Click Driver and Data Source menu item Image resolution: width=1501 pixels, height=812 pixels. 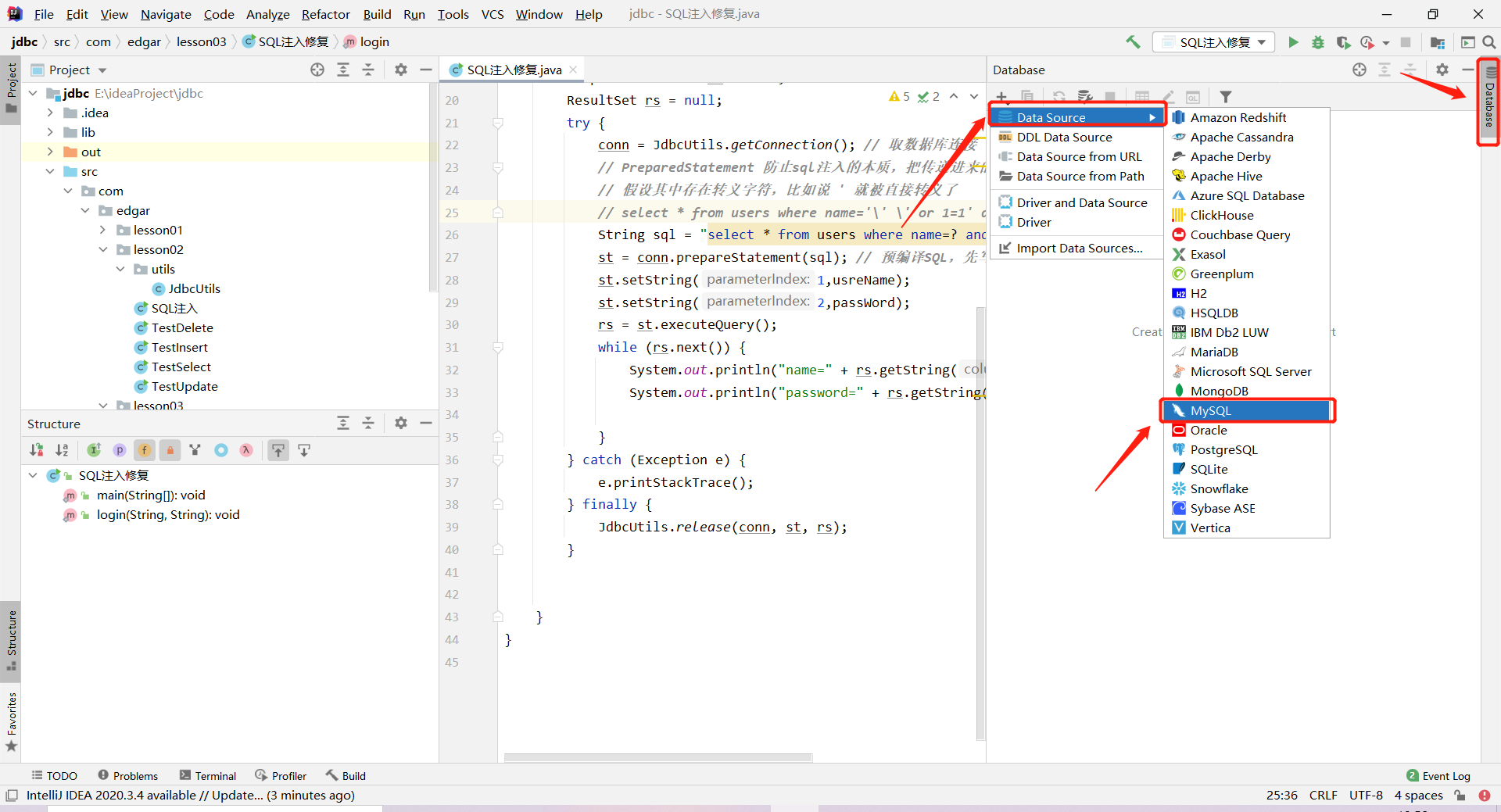[1077, 202]
